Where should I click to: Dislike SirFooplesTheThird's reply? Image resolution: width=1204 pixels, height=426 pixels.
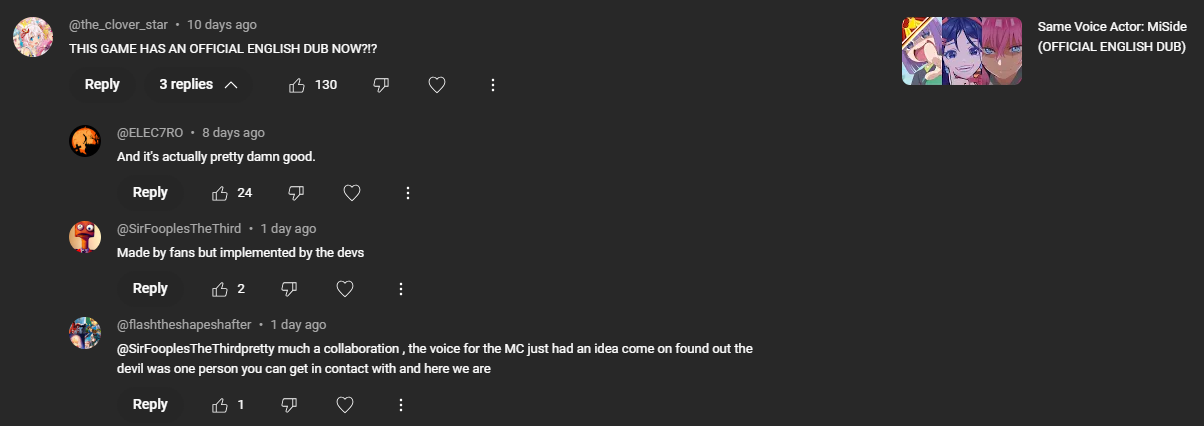click(289, 289)
